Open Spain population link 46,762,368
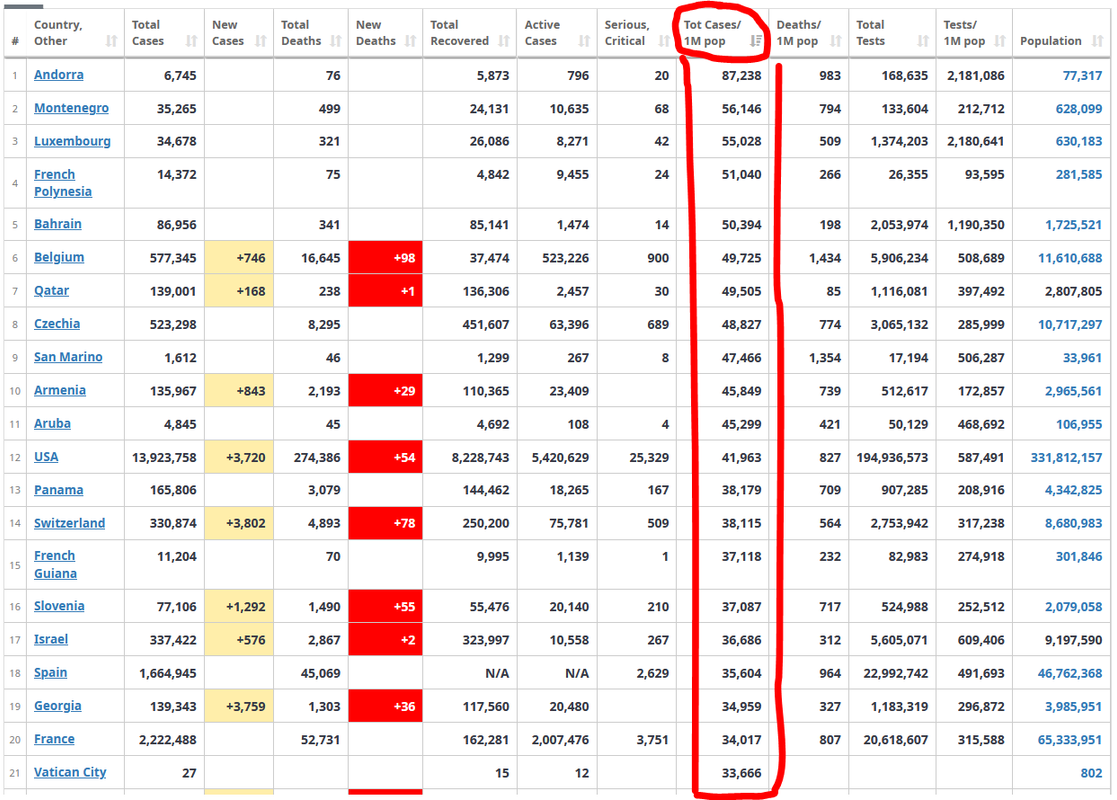 [x=1070, y=673]
